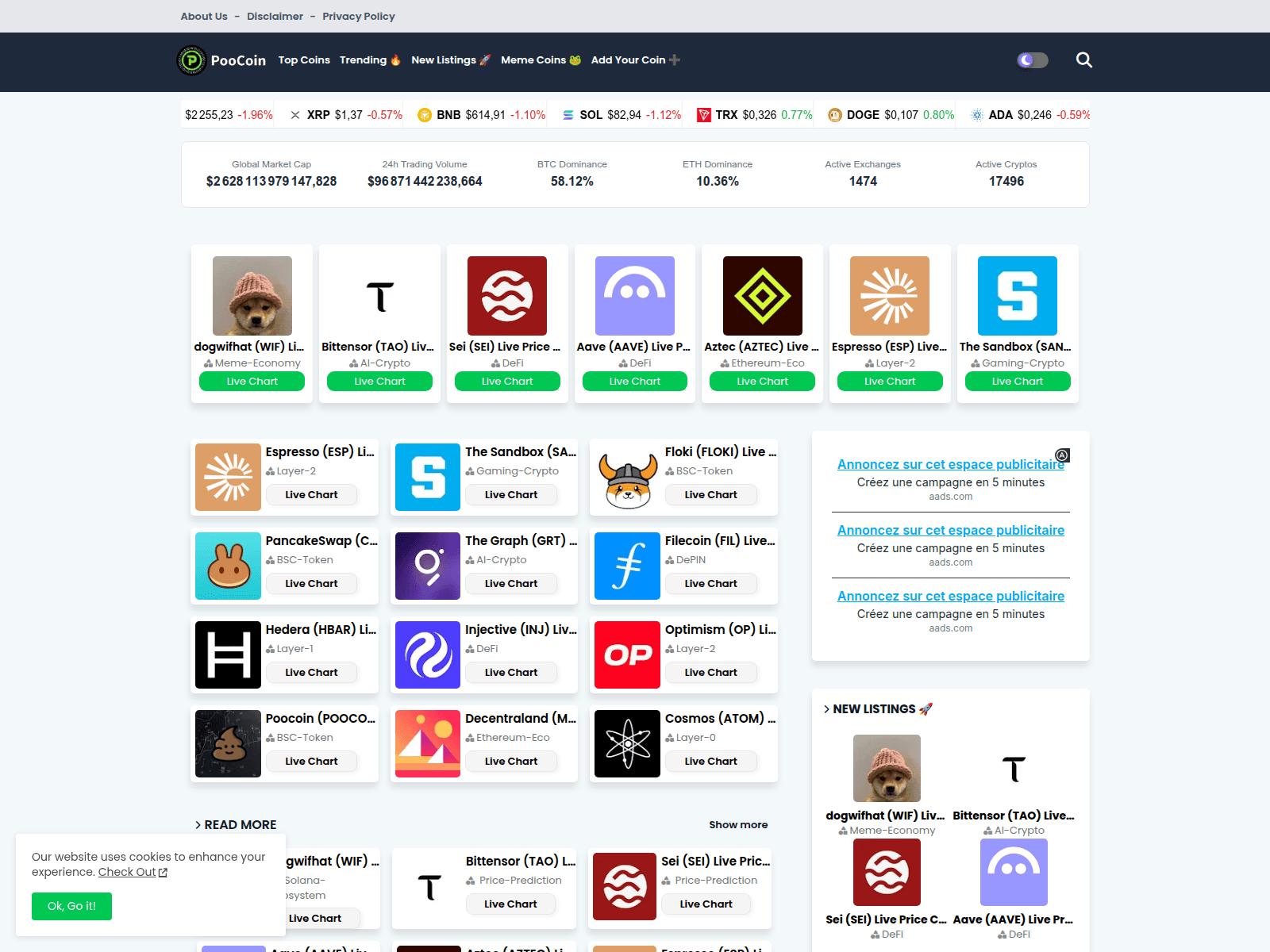1270x952 pixels.
Task: Open the Top Coins menu
Action: (304, 60)
